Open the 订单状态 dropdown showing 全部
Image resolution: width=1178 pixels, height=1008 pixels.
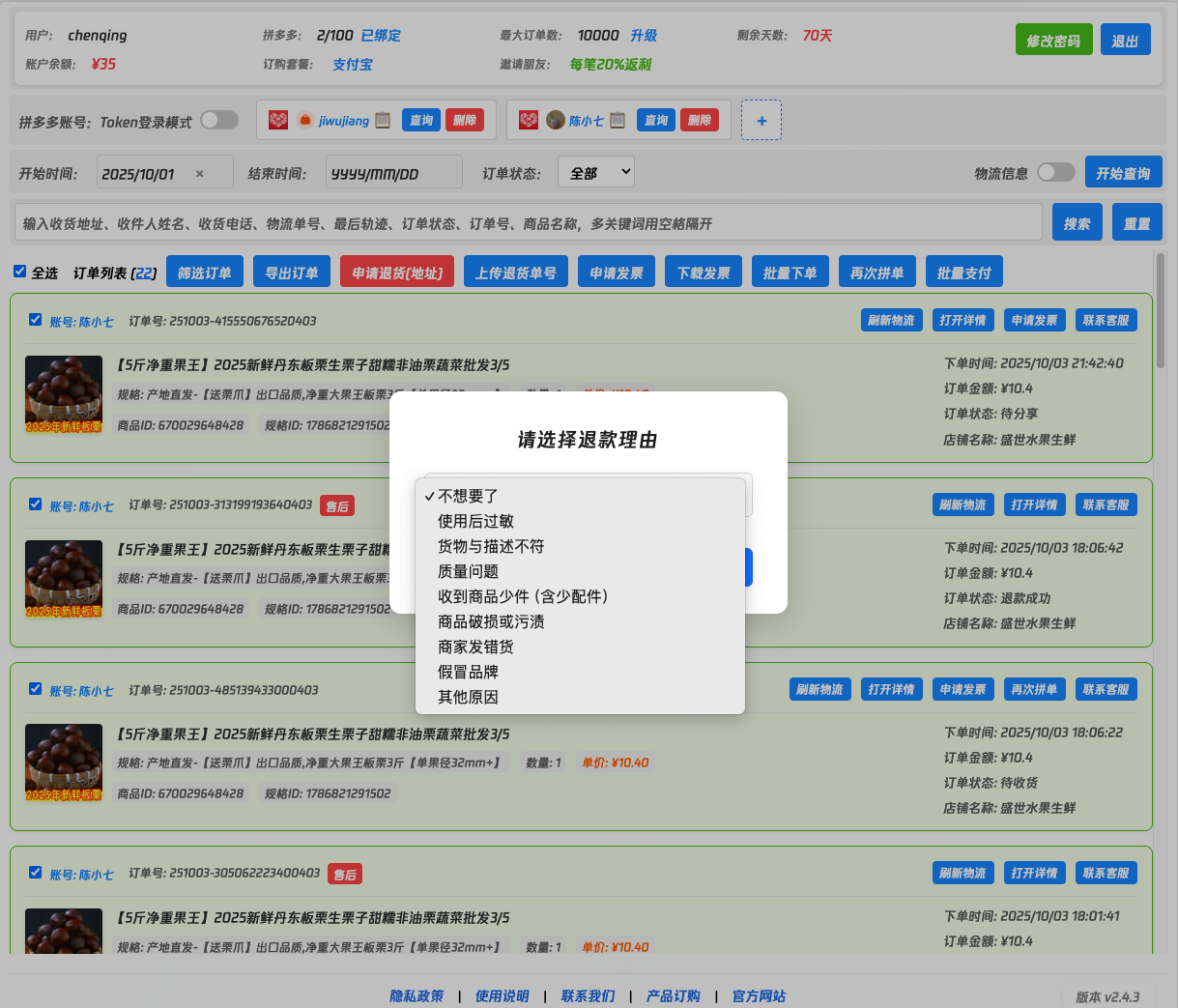(595, 173)
